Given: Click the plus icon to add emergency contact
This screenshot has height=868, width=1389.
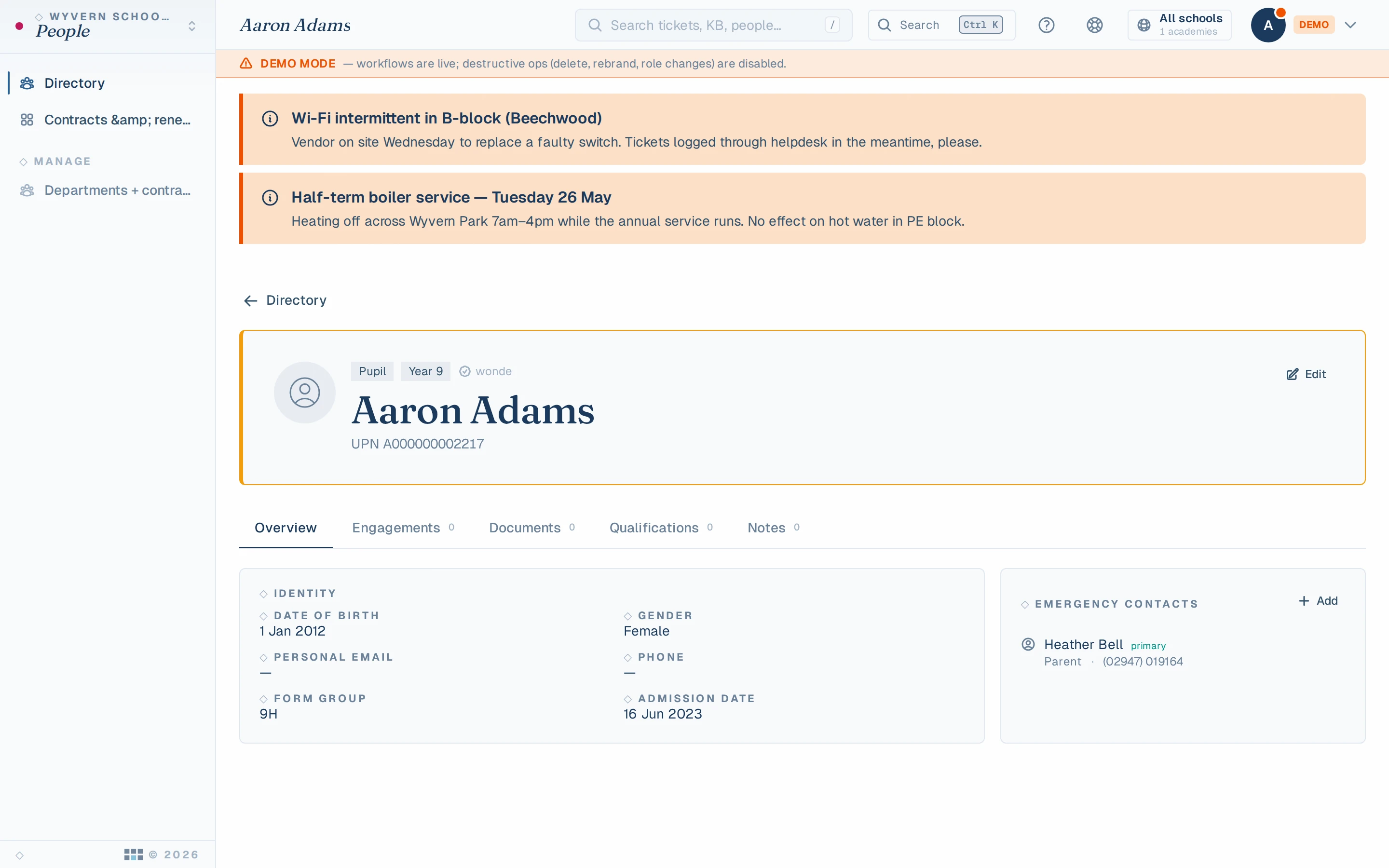Looking at the screenshot, I should click(1304, 601).
